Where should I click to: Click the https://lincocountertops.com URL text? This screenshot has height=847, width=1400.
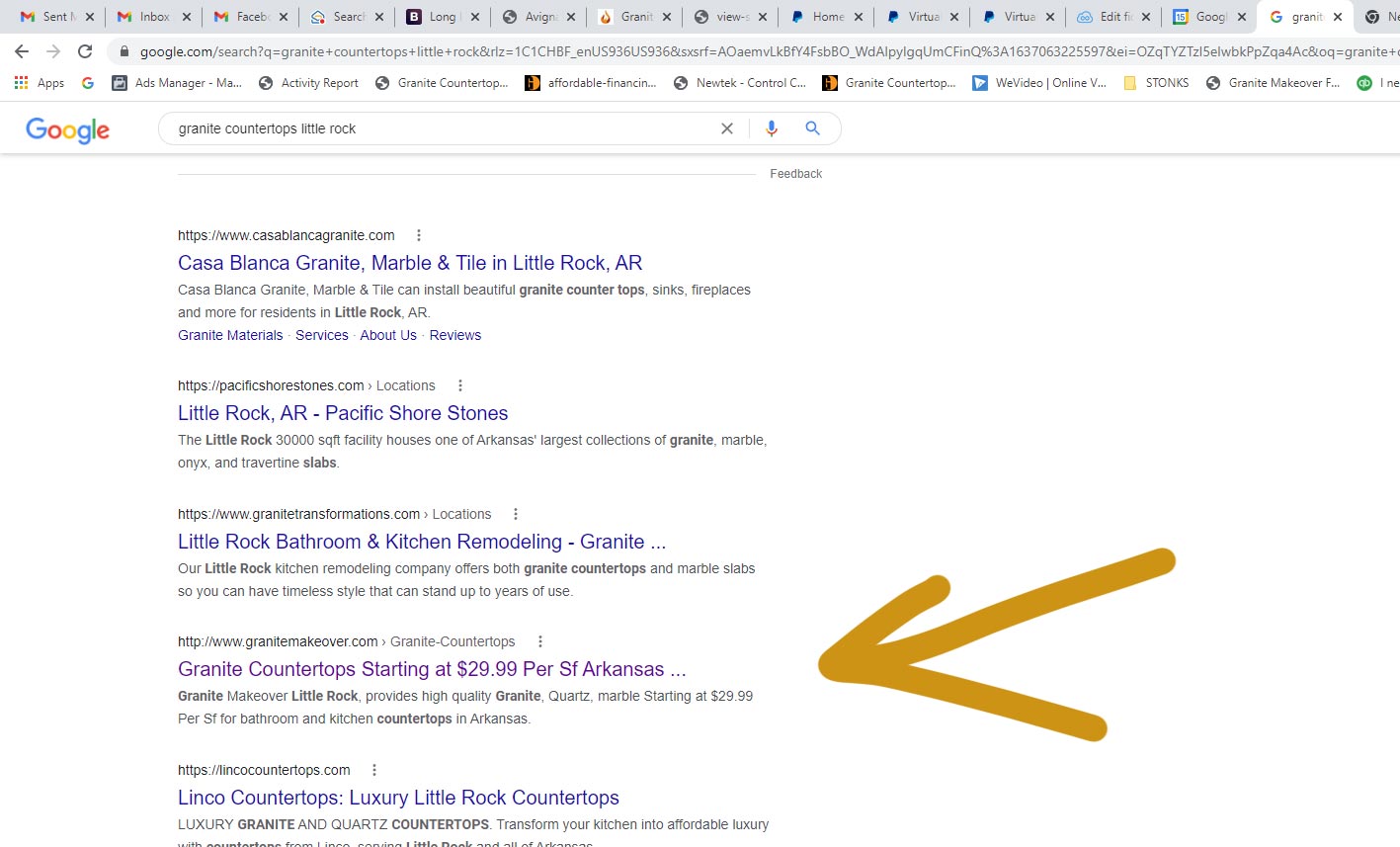pos(264,770)
